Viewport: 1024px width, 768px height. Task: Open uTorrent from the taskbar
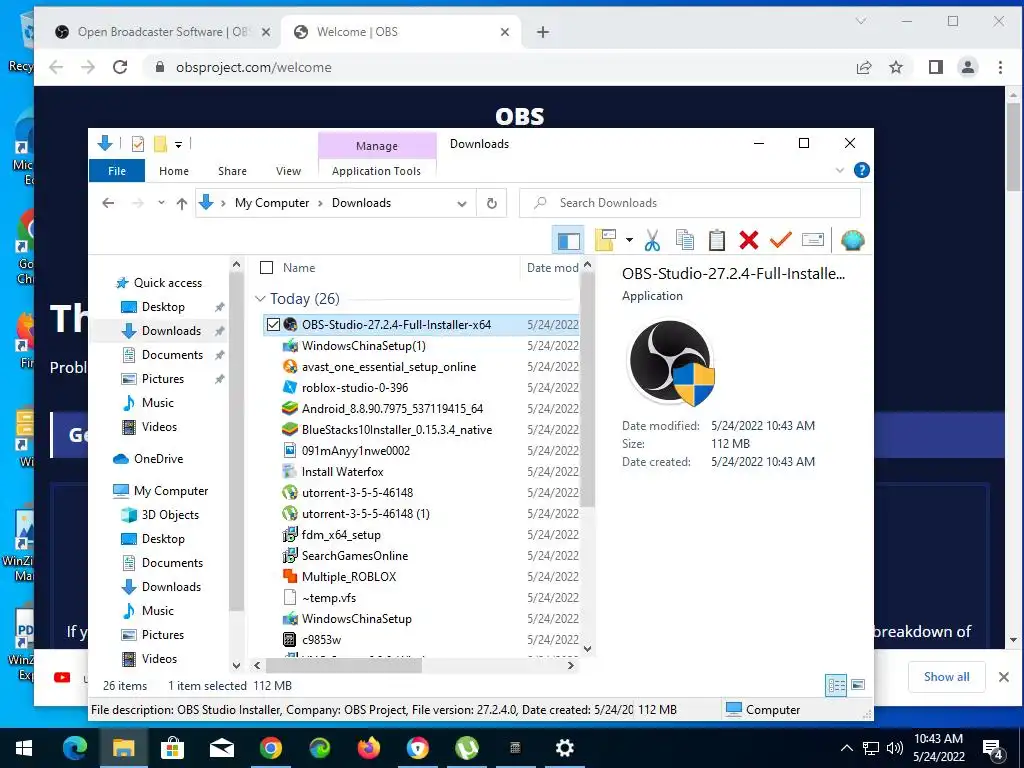466,748
